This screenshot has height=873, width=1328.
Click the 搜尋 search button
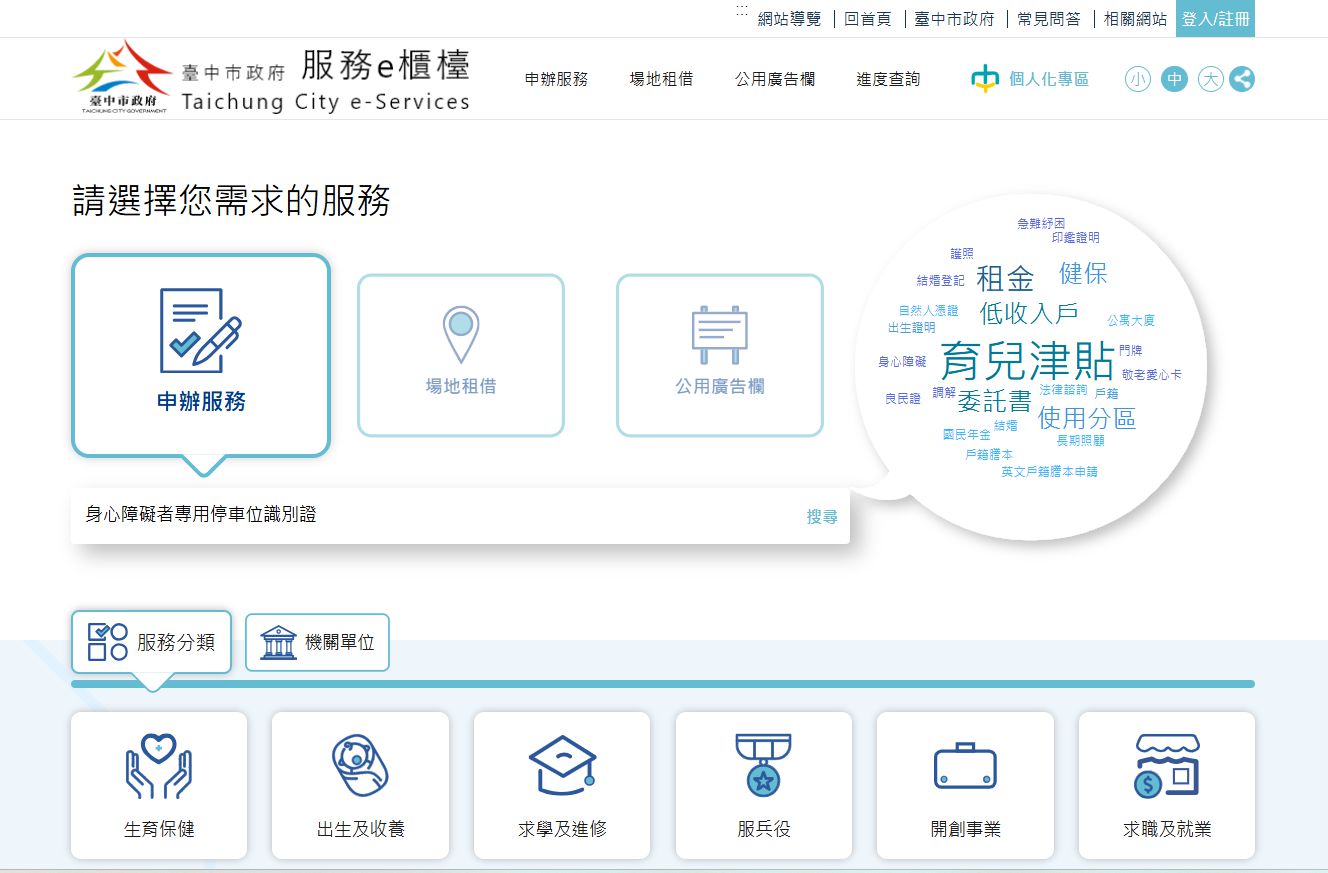[822, 517]
